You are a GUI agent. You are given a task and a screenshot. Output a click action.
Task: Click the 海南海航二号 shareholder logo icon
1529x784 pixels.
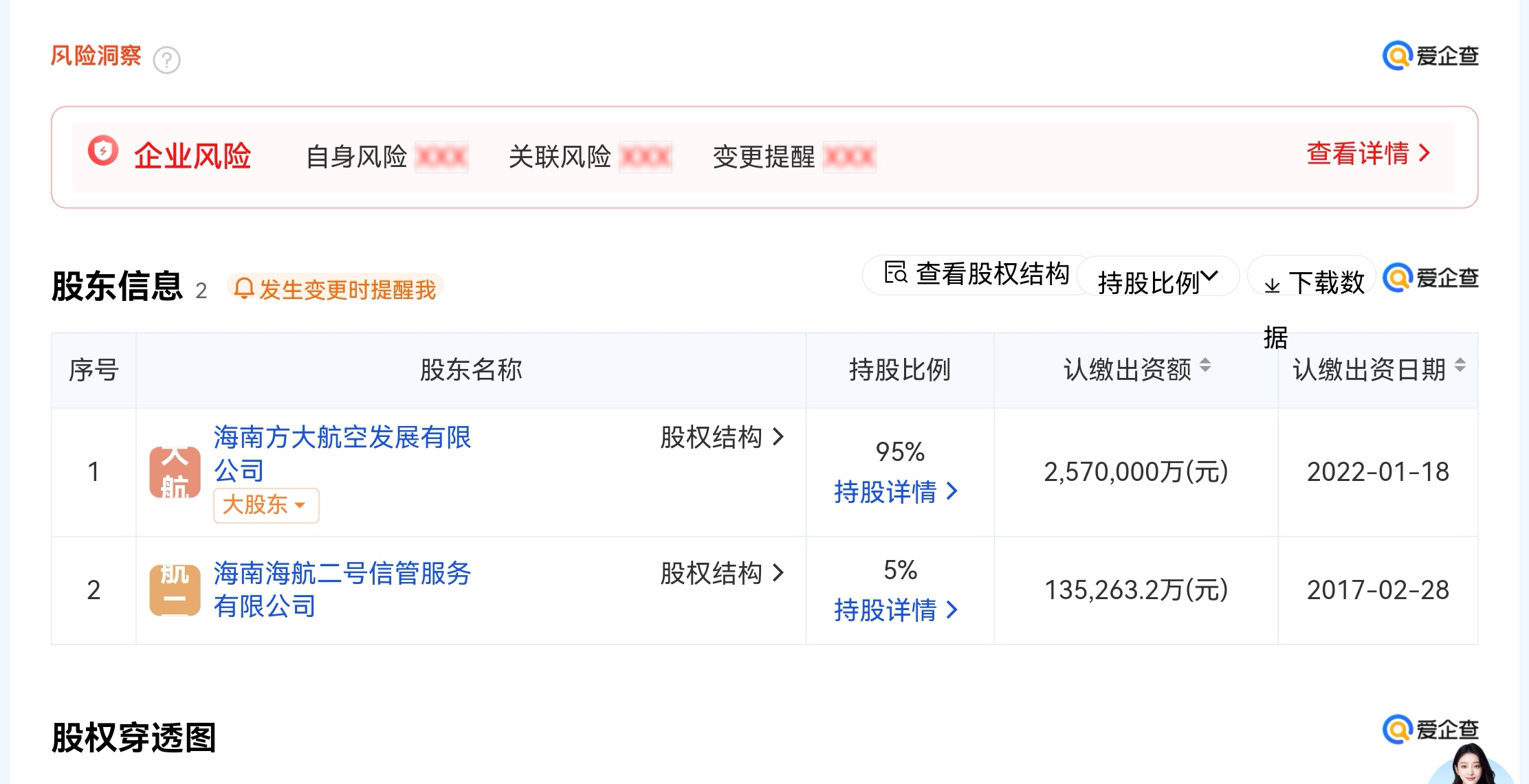(x=175, y=590)
